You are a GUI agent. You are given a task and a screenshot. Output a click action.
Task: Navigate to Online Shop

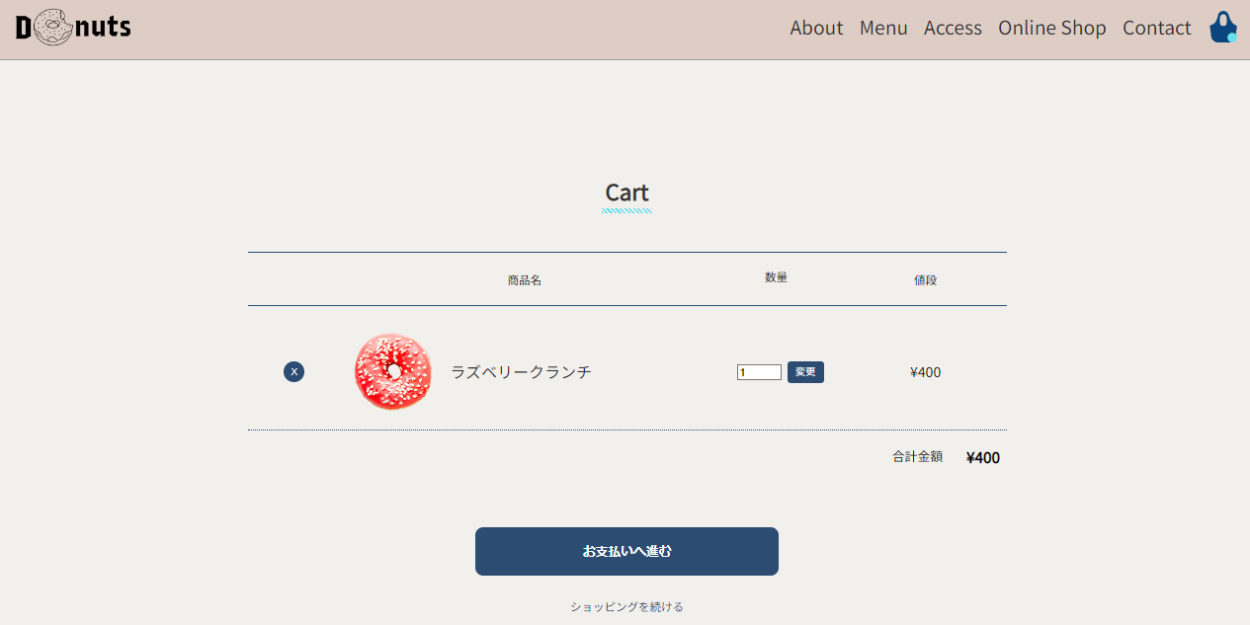click(1051, 28)
